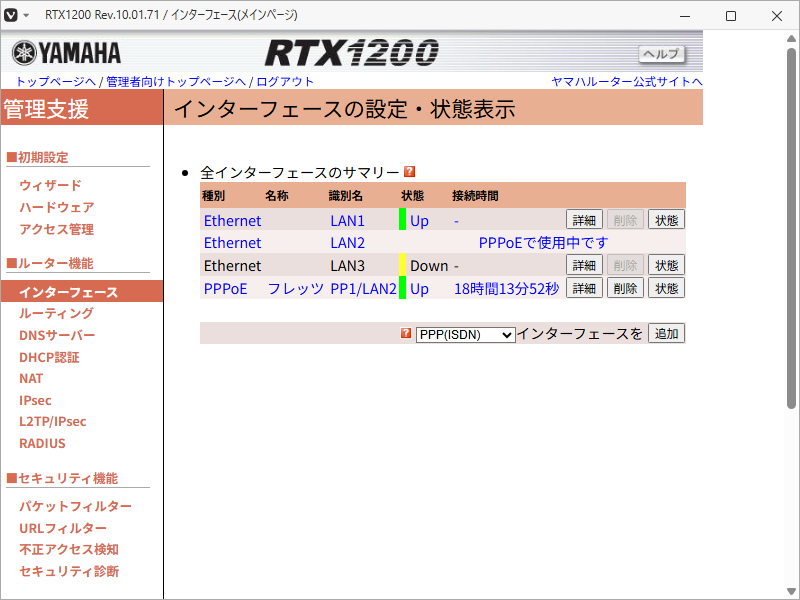Click the Yamaha logo

coord(66,53)
